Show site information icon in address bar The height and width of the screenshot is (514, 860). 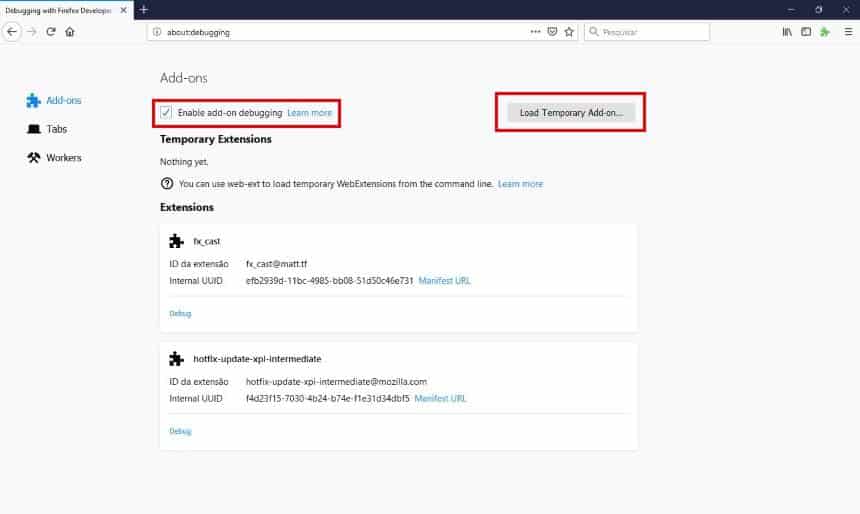pyautogui.click(x=157, y=32)
